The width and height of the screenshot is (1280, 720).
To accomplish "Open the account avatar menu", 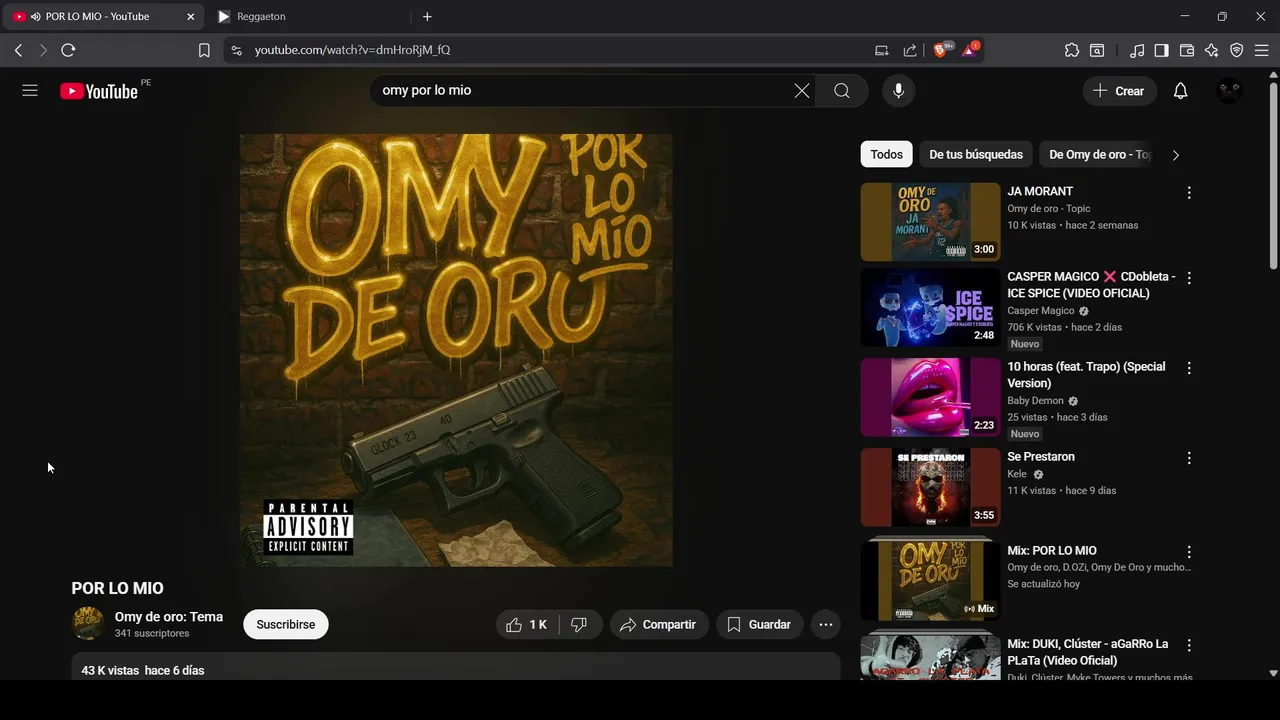I will 1229,91.
